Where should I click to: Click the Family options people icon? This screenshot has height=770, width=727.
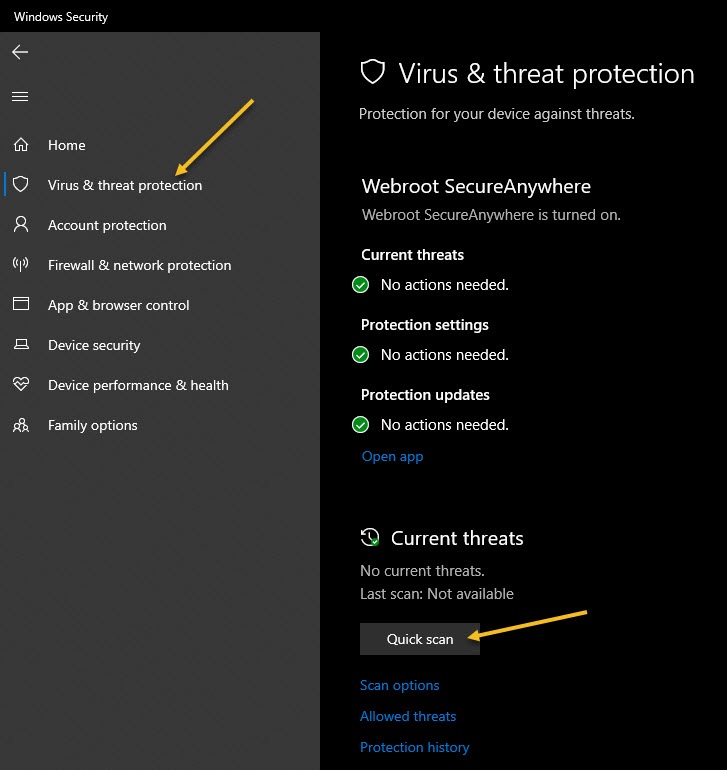pyautogui.click(x=20, y=425)
